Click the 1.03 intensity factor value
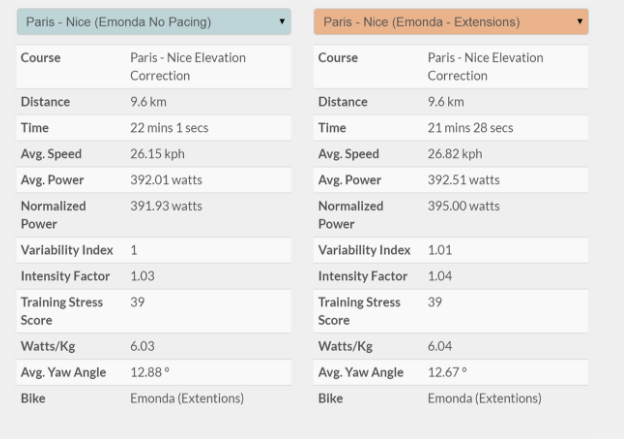Image resolution: width=624 pixels, height=439 pixels. [x=142, y=276]
